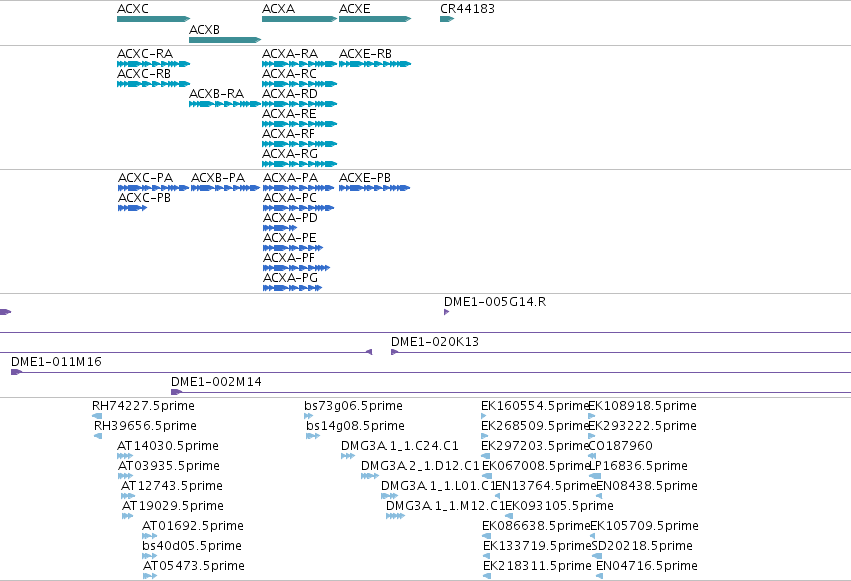The width and height of the screenshot is (851, 581).
Task: Select the ACXE-PB protein feature
Action: [x=374, y=188]
